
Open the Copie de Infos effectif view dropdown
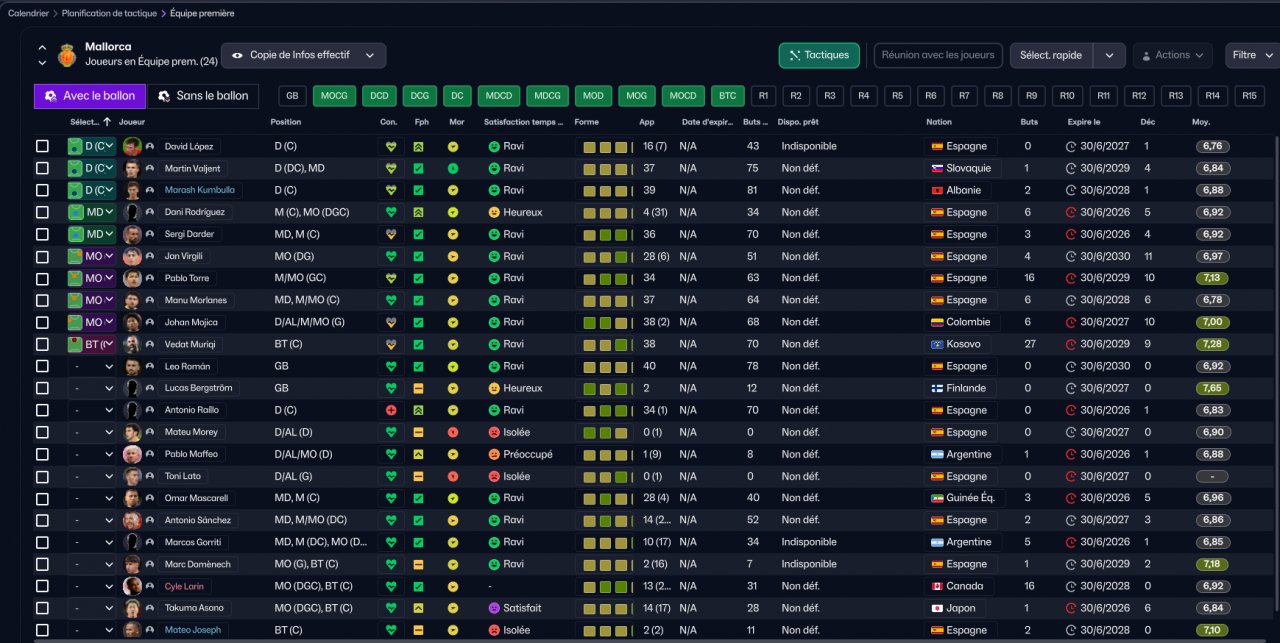[x=304, y=55]
